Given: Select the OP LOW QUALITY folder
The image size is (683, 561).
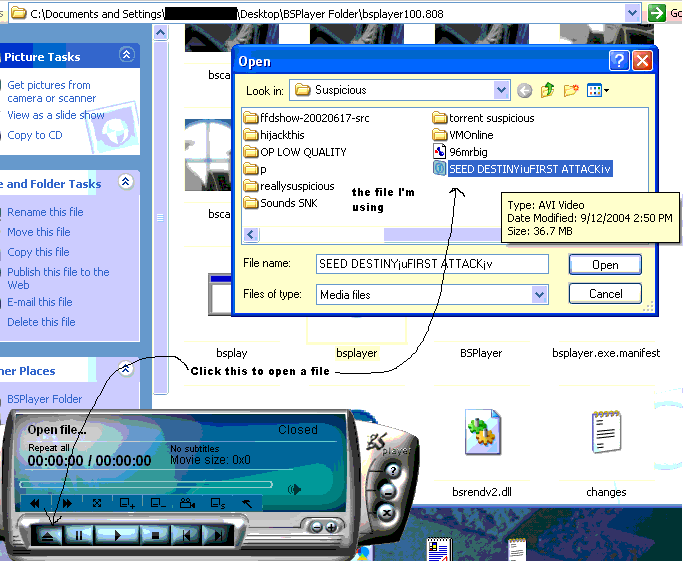Looking at the screenshot, I should pos(295,152).
